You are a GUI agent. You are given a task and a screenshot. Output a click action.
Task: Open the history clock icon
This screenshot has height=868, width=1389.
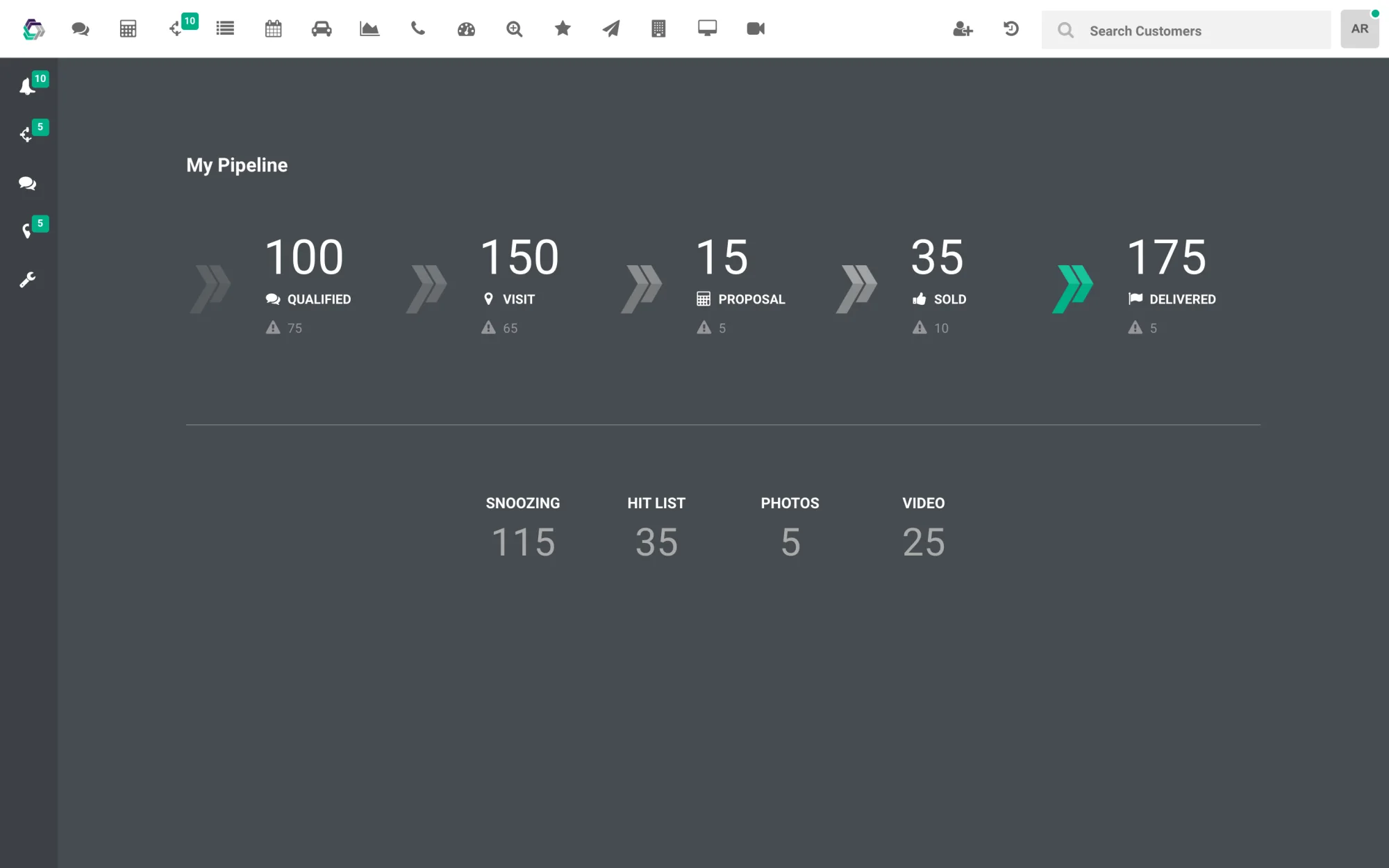coord(1011,28)
